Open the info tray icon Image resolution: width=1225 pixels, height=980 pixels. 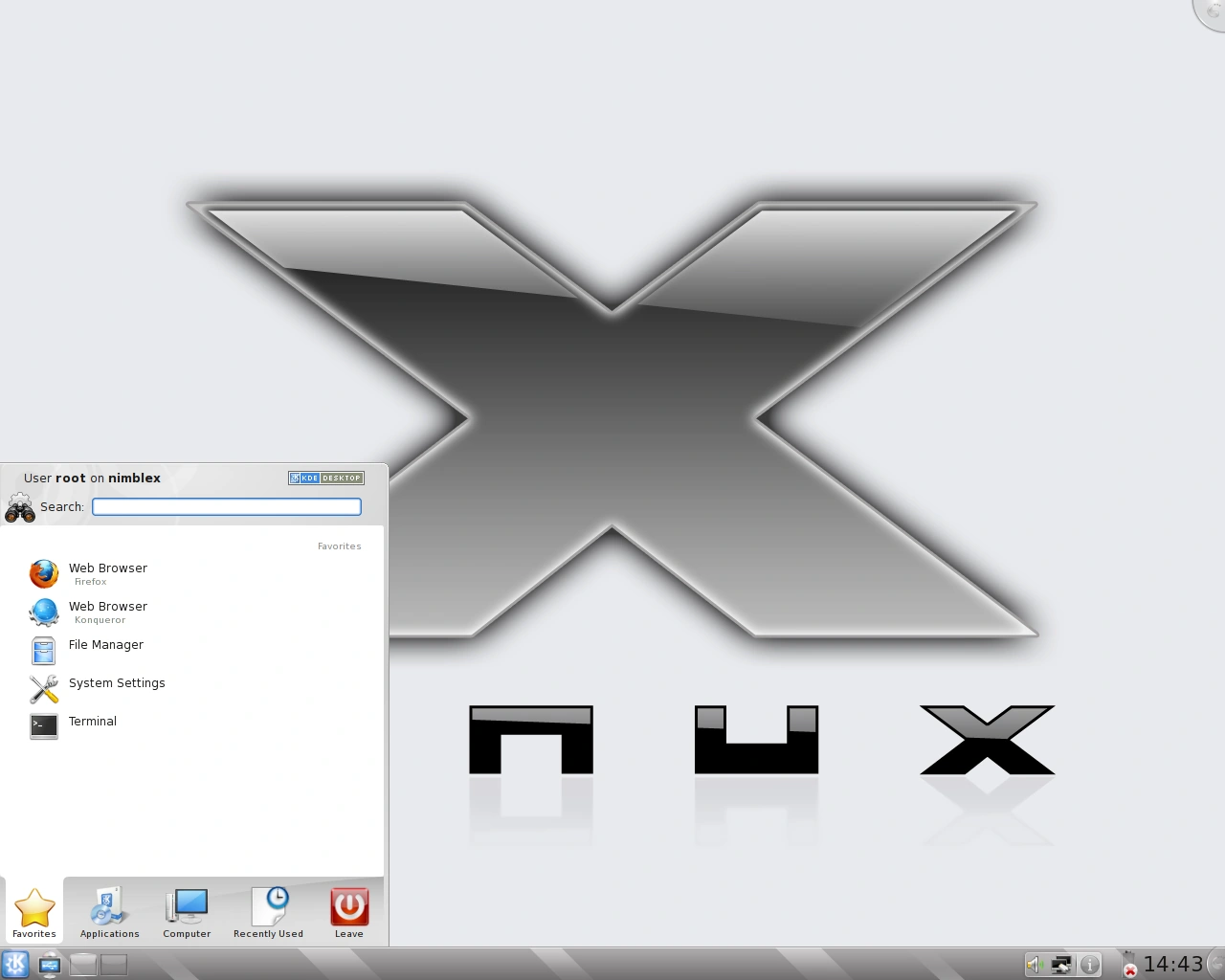coord(1091,964)
